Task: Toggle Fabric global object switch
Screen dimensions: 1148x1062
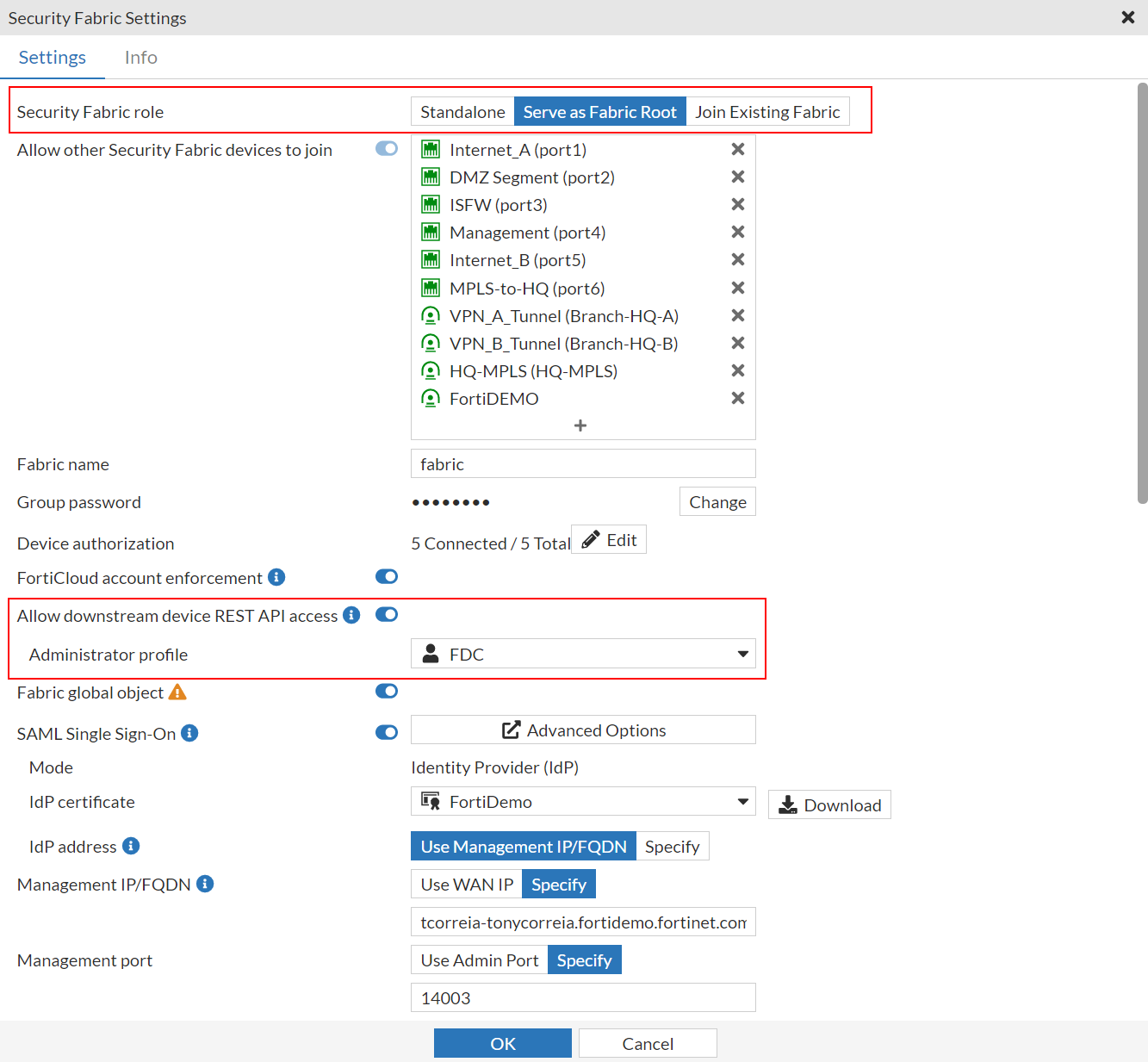Action: coord(387,691)
